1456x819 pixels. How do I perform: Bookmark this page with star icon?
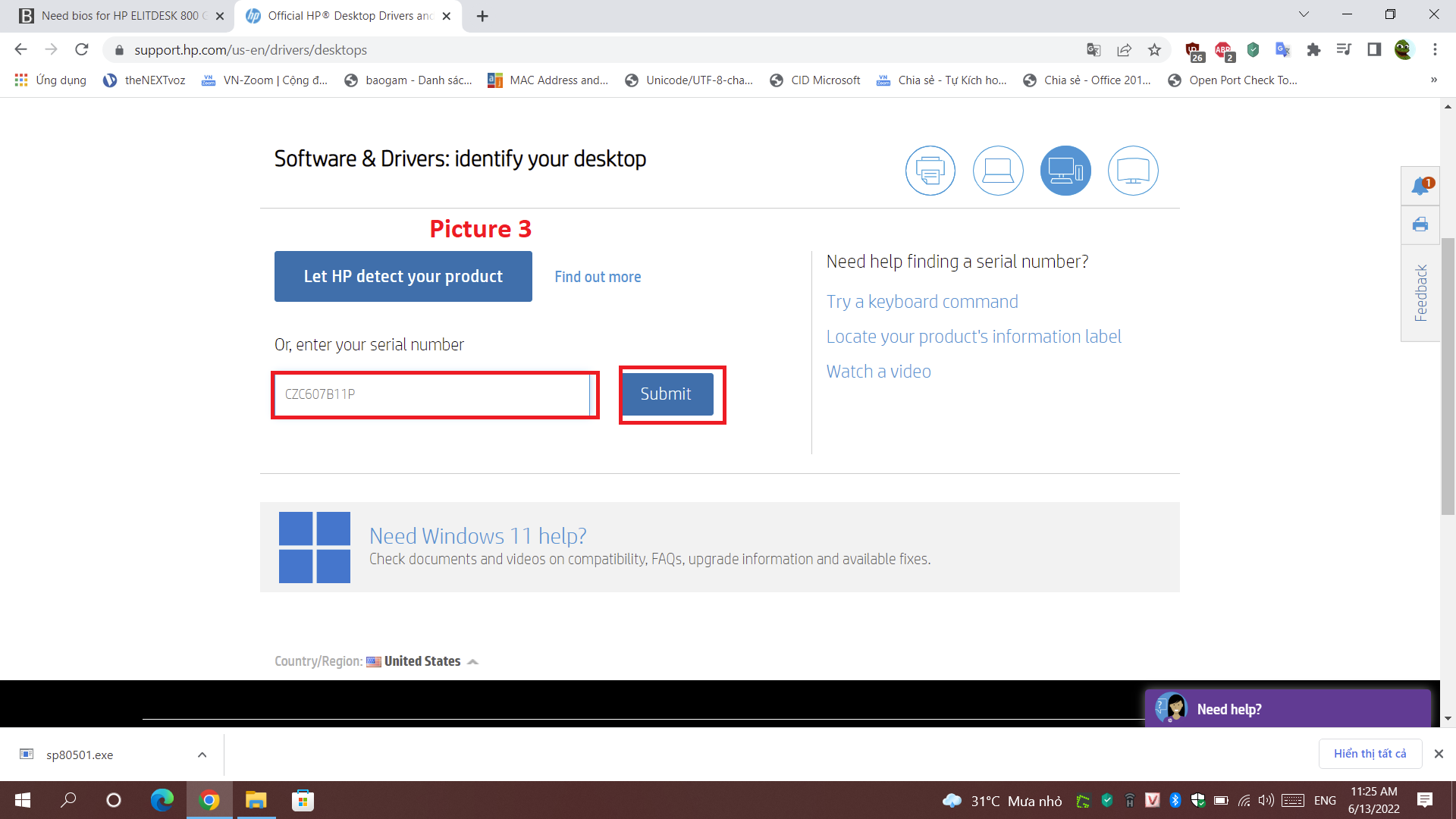(1154, 50)
